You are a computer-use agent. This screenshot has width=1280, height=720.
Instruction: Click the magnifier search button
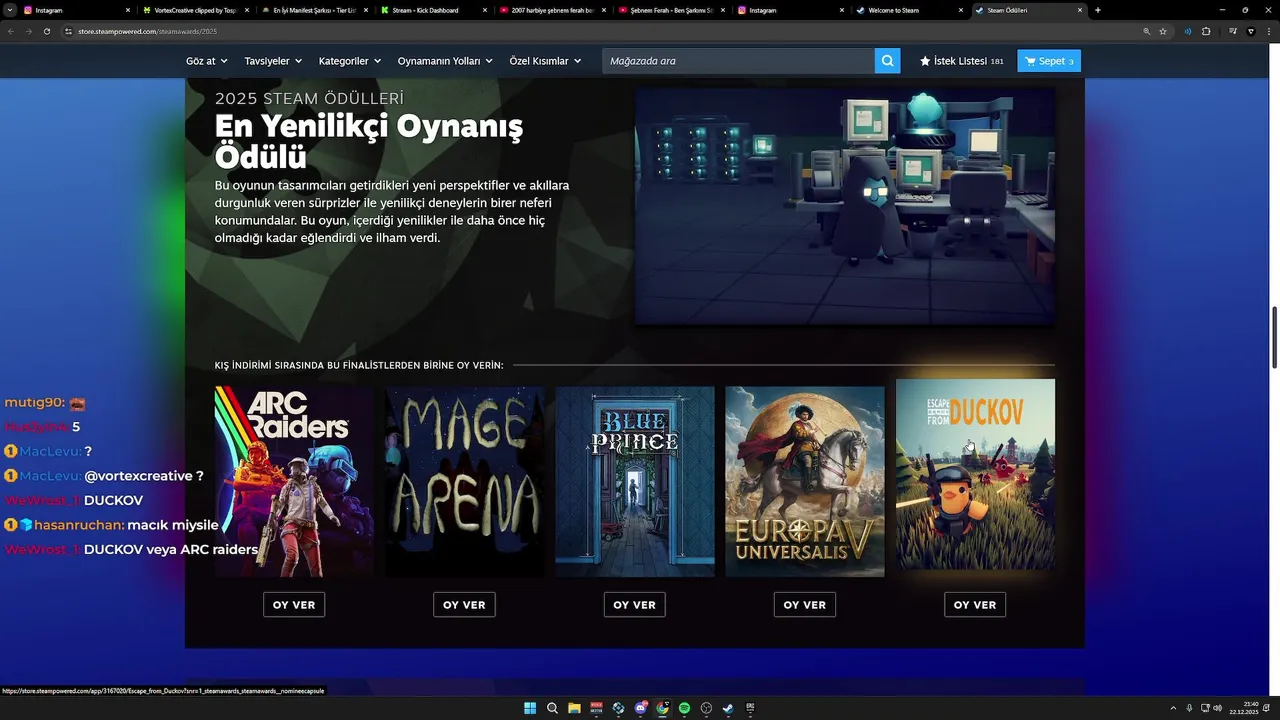pyautogui.click(x=887, y=61)
